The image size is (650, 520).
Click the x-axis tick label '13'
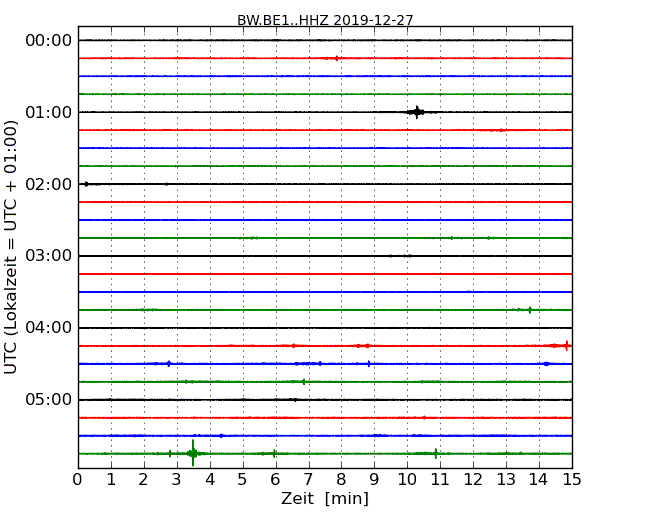pos(506,480)
